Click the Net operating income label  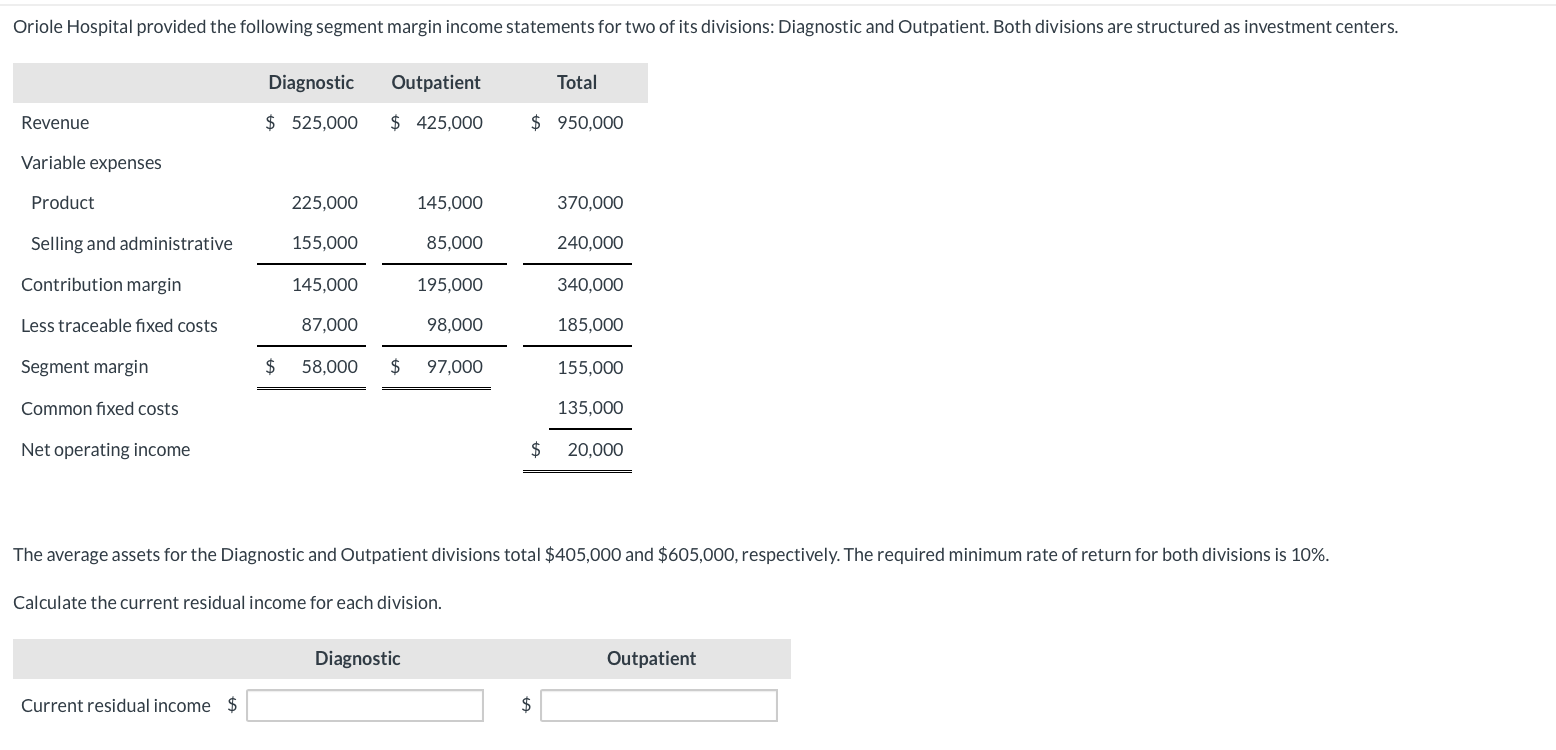coord(105,449)
